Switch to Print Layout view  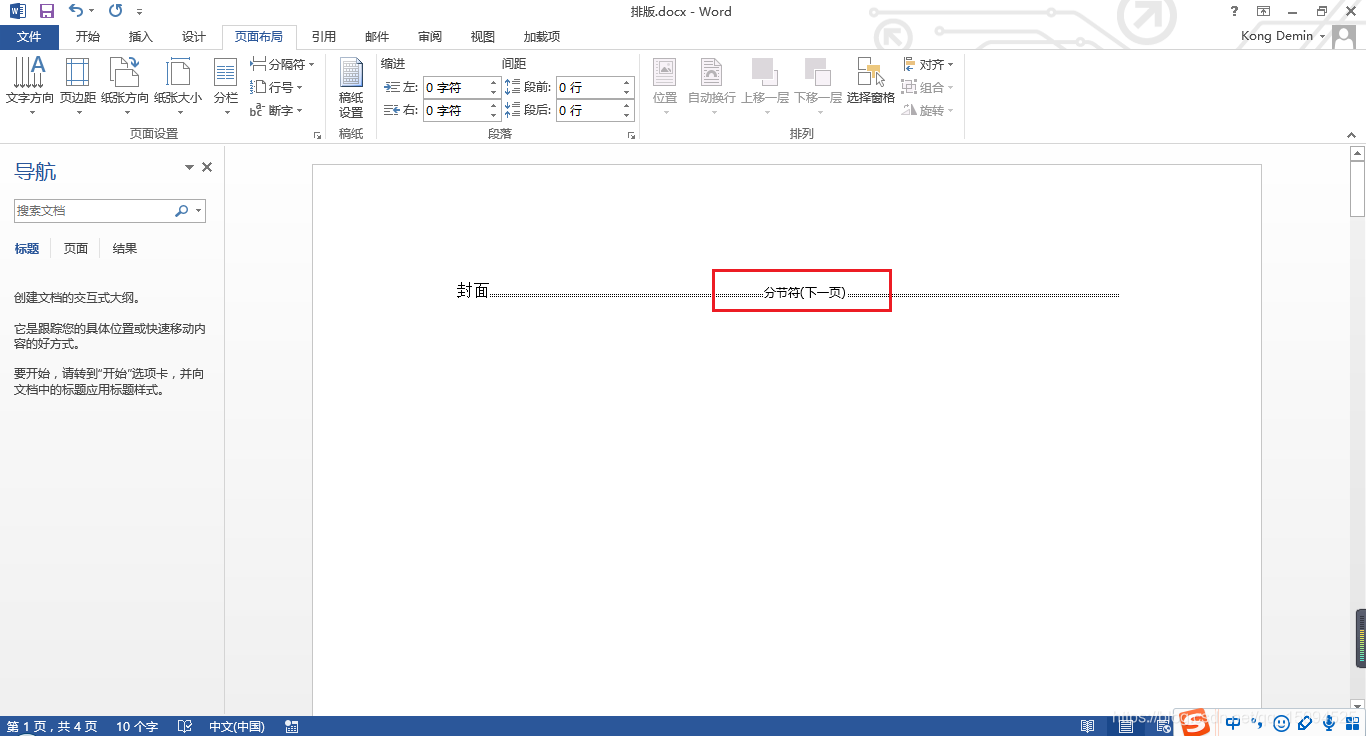[1125, 725]
